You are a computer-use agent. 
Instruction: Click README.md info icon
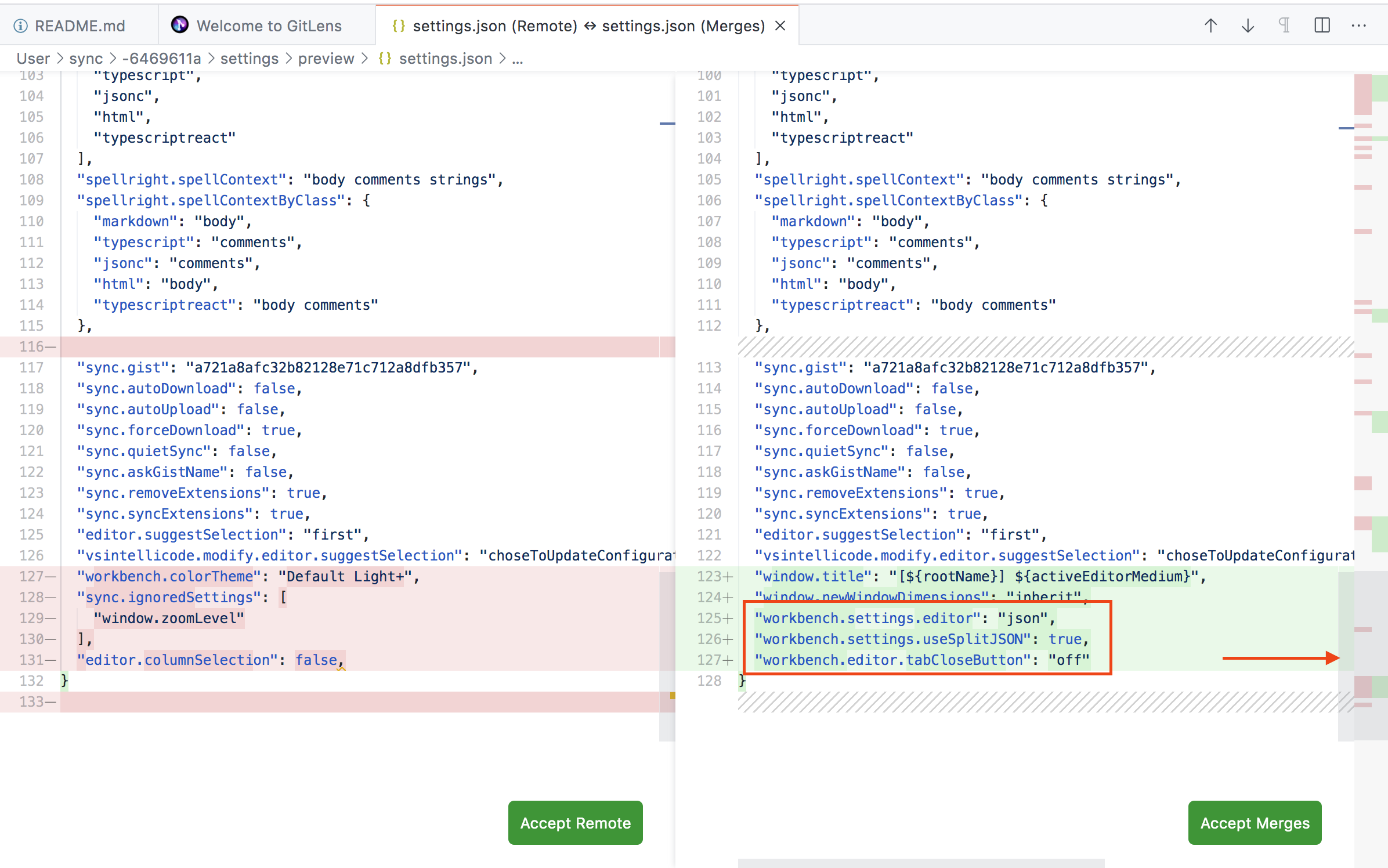click(20, 26)
